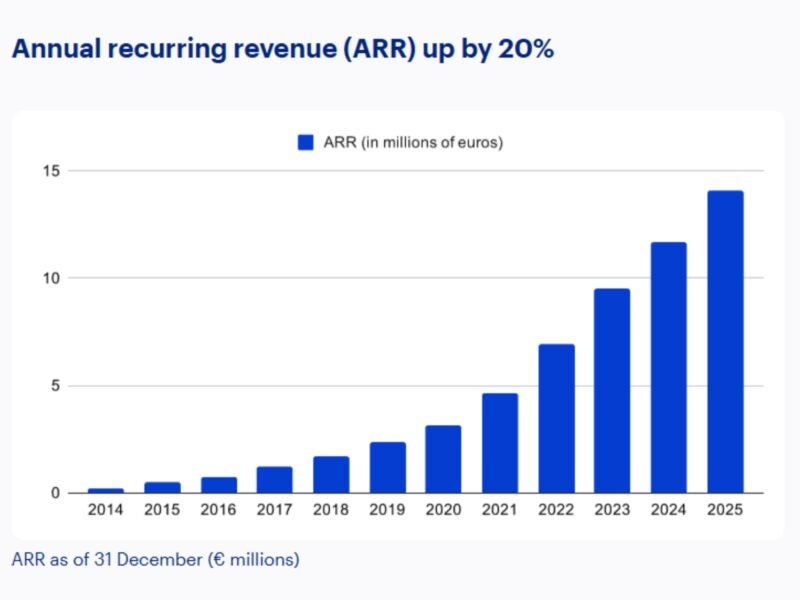Click the 'ARR (in millions of euros)' legend label
This screenshot has height=600, width=800.
coord(413,142)
